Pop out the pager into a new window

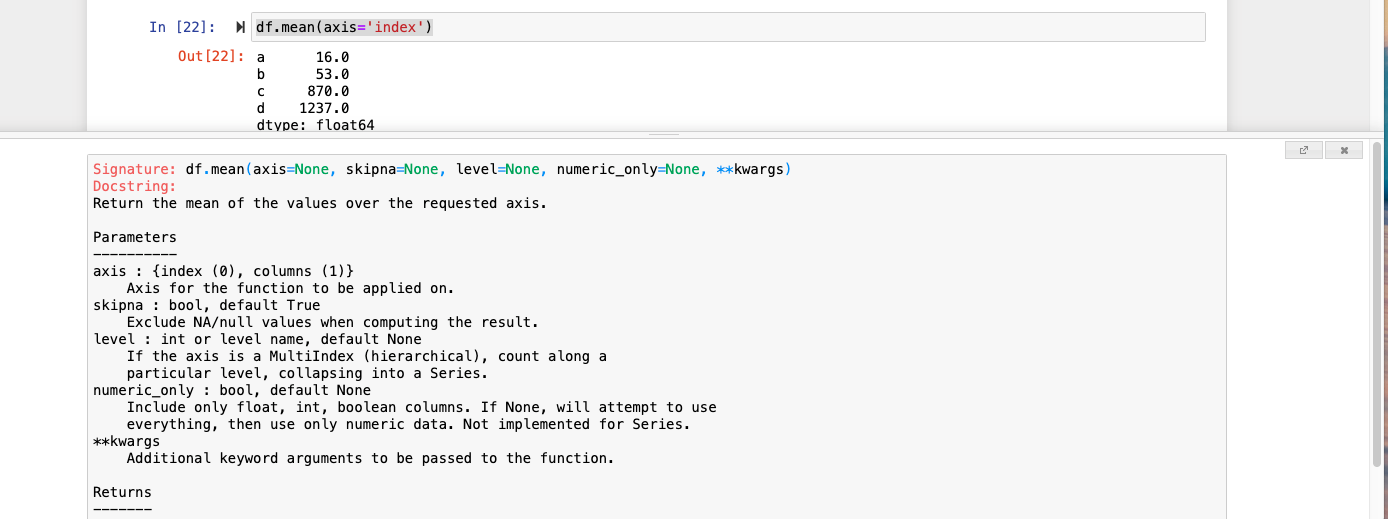coord(1303,150)
